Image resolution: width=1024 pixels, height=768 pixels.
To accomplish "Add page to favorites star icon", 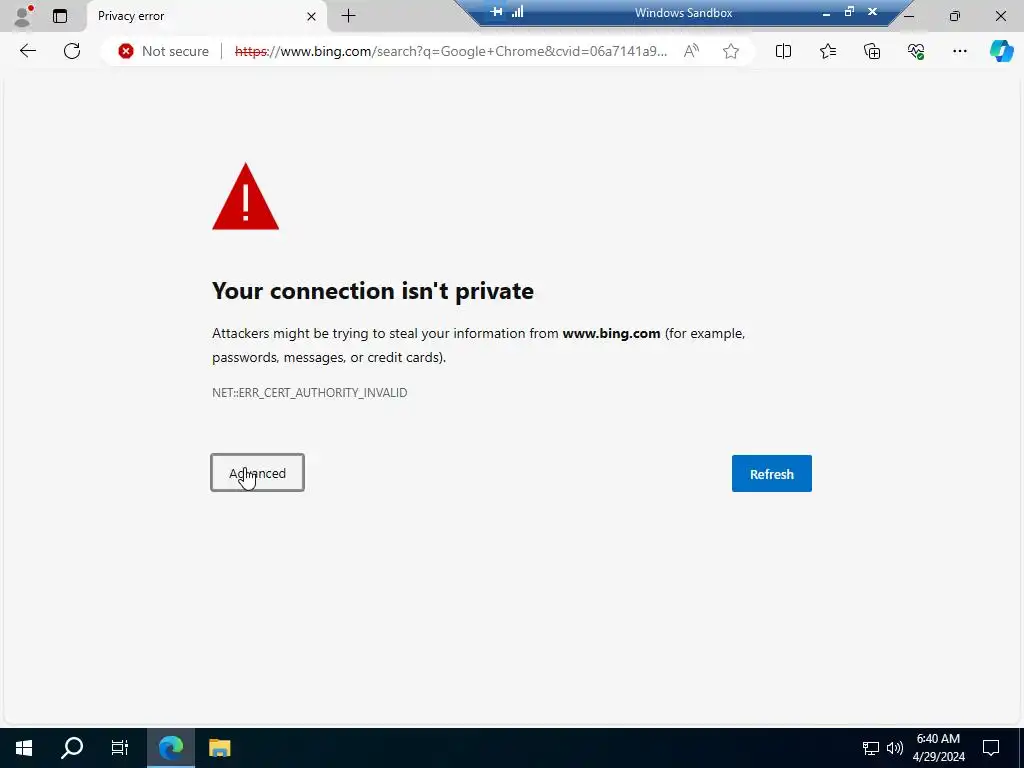I will (x=731, y=51).
